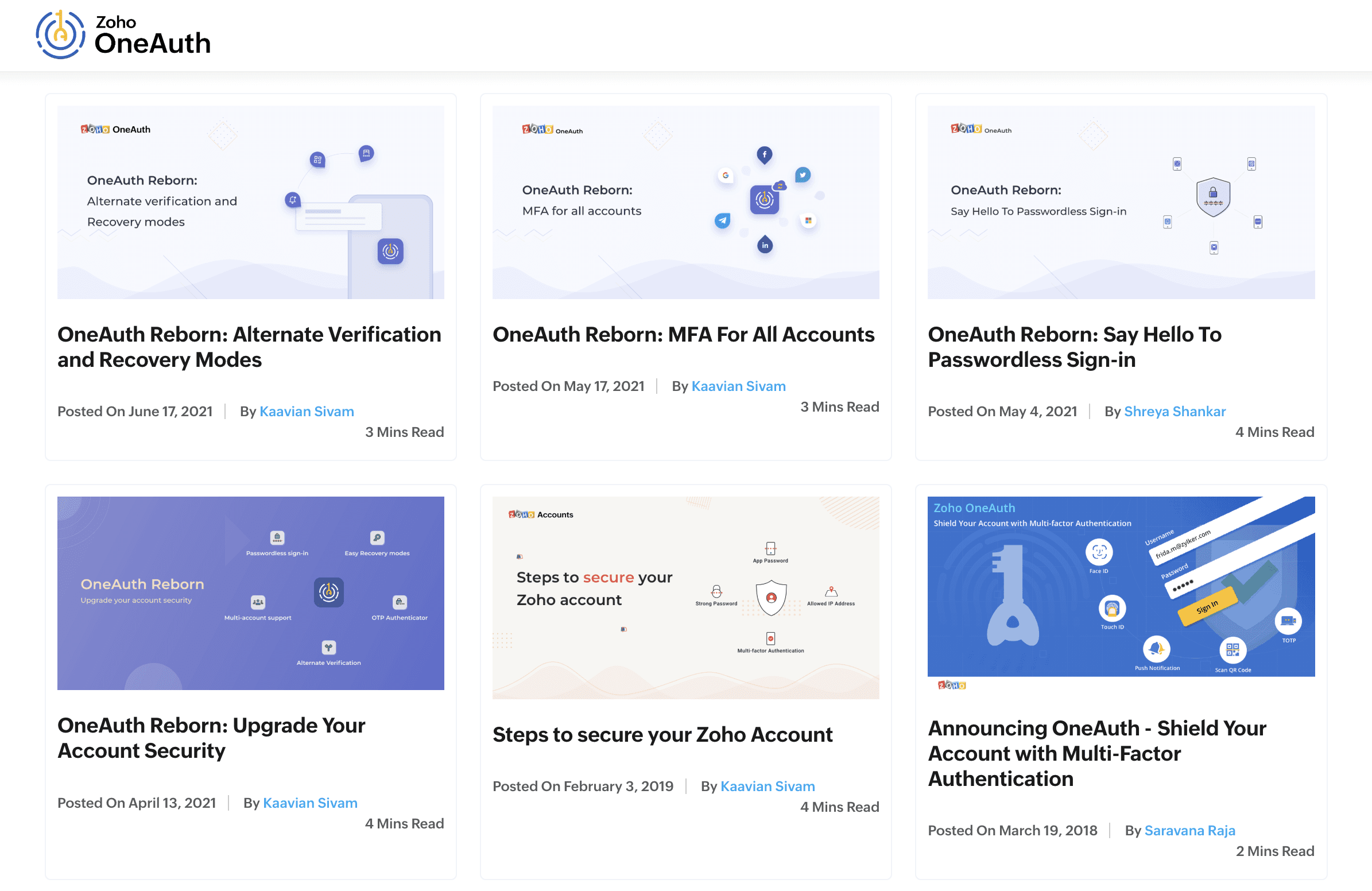The width and height of the screenshot is (1372, 891).
Task: Open title 'OneAuth Reborn: Say Hello To Passwordless Sign-in'
Action: point(1075,347)
